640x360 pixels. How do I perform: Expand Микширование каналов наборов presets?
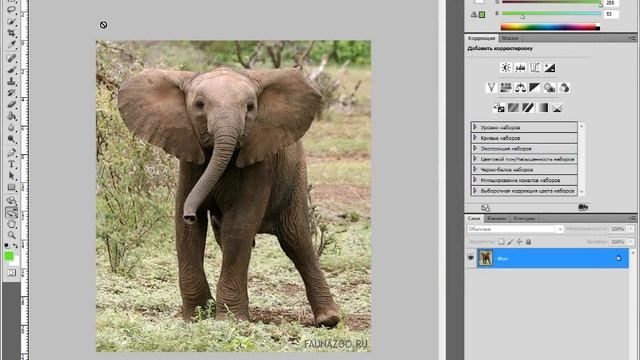pyautogui.click(x=475, y=180)
